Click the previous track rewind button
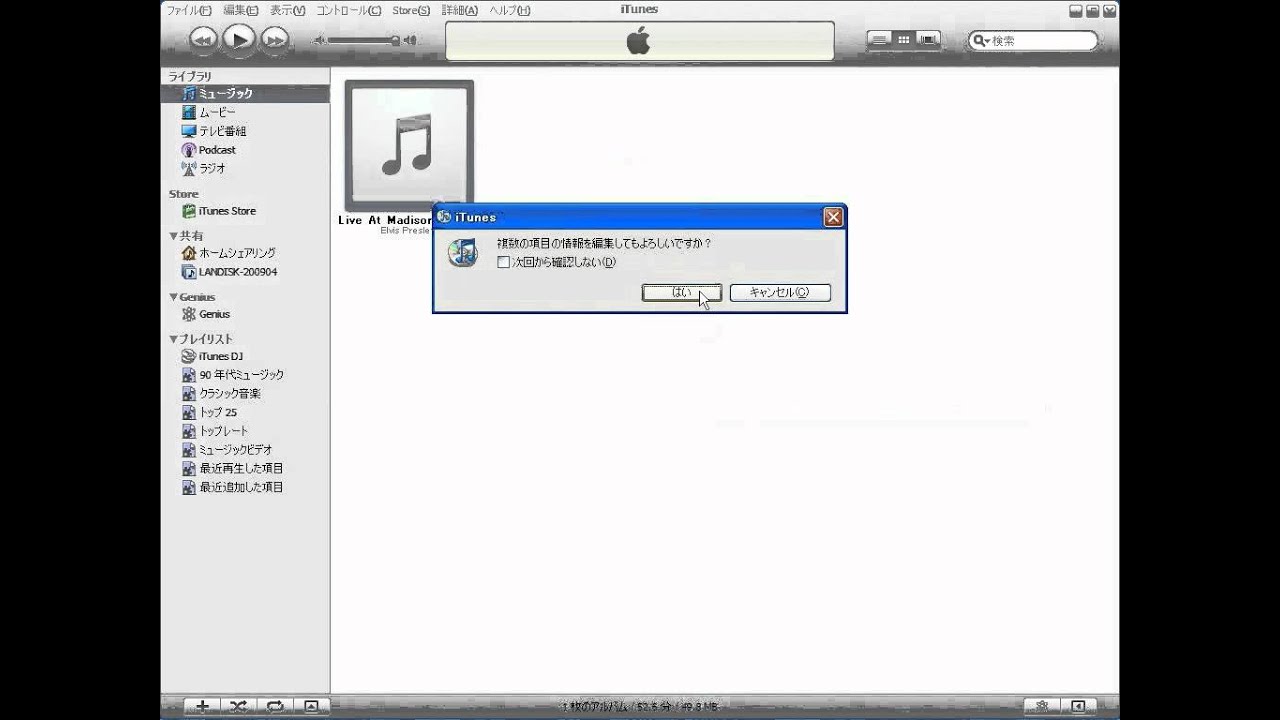The image size is (1280, 720). point(203,39)
